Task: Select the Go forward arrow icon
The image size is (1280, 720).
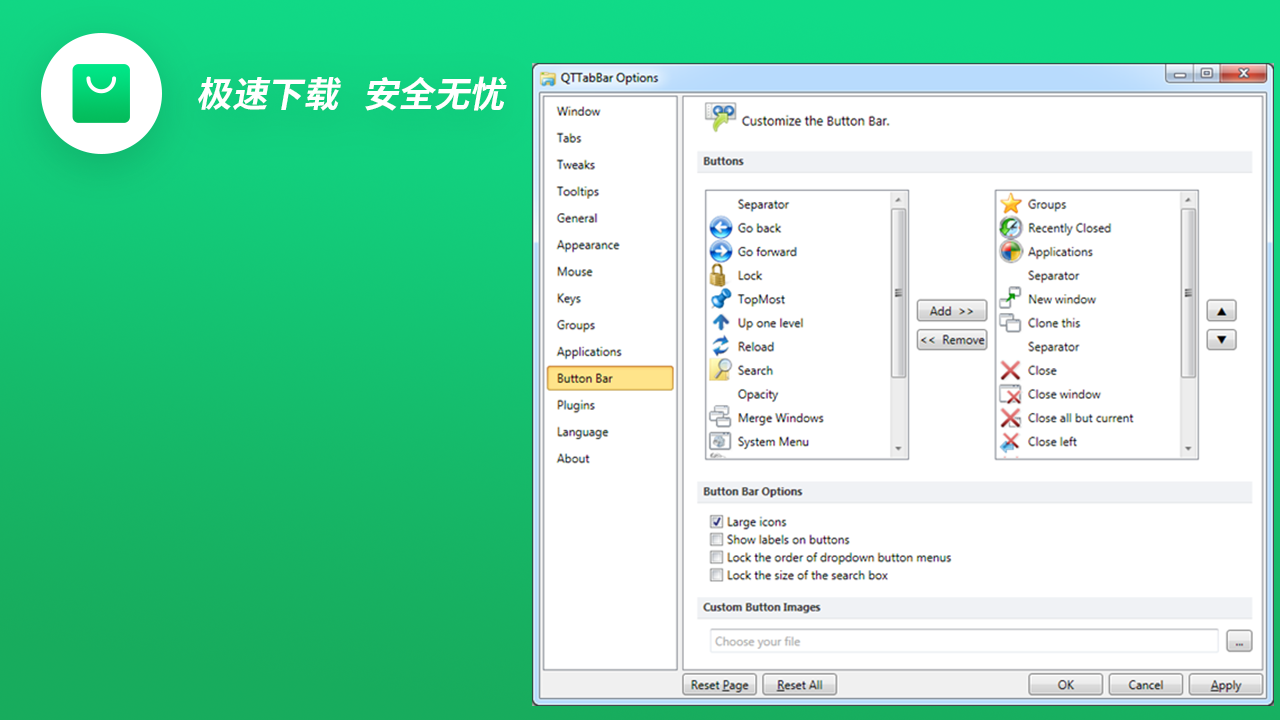Action: pos(720,252)
